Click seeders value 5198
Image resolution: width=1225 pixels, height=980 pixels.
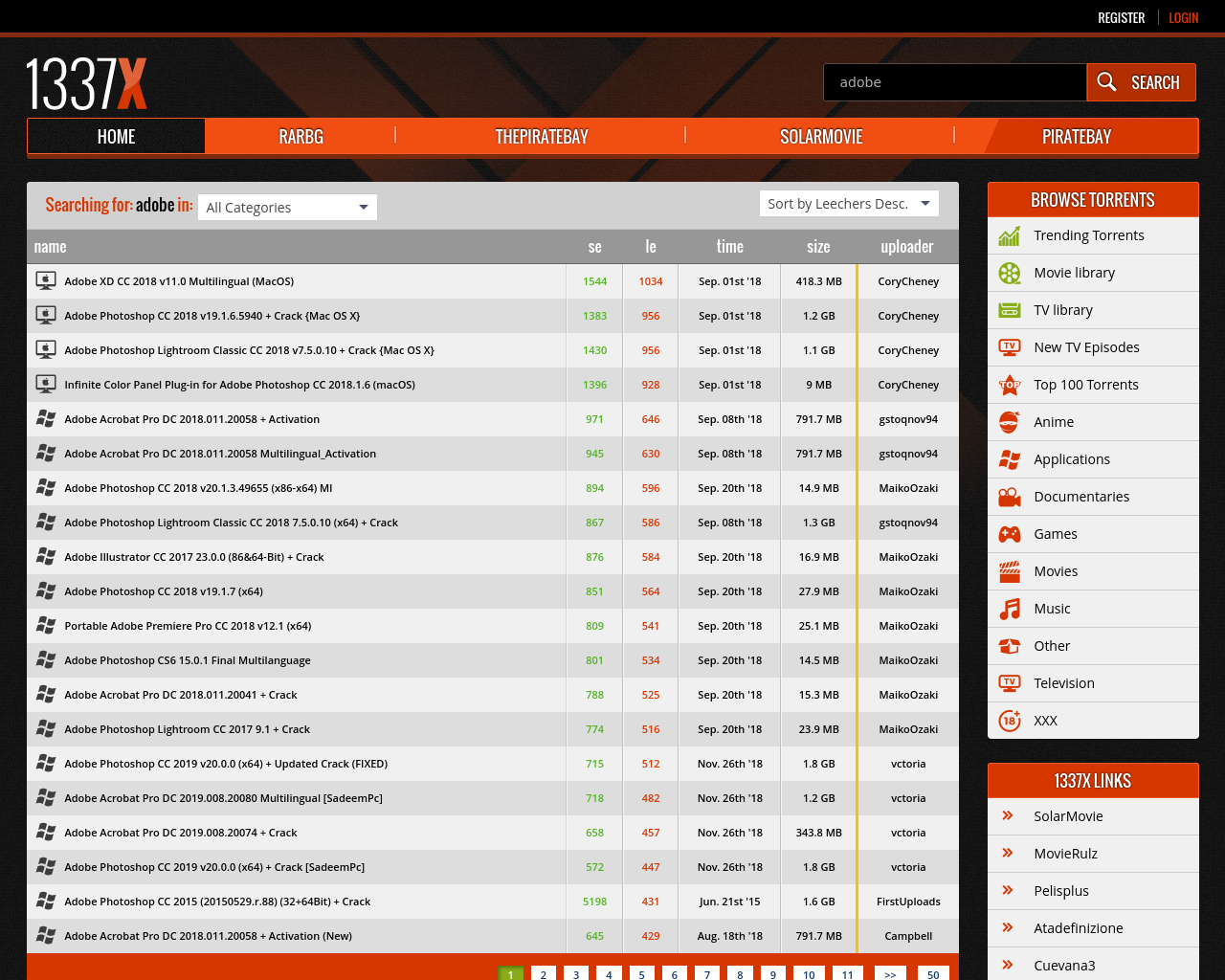click(x=594, y=902)
